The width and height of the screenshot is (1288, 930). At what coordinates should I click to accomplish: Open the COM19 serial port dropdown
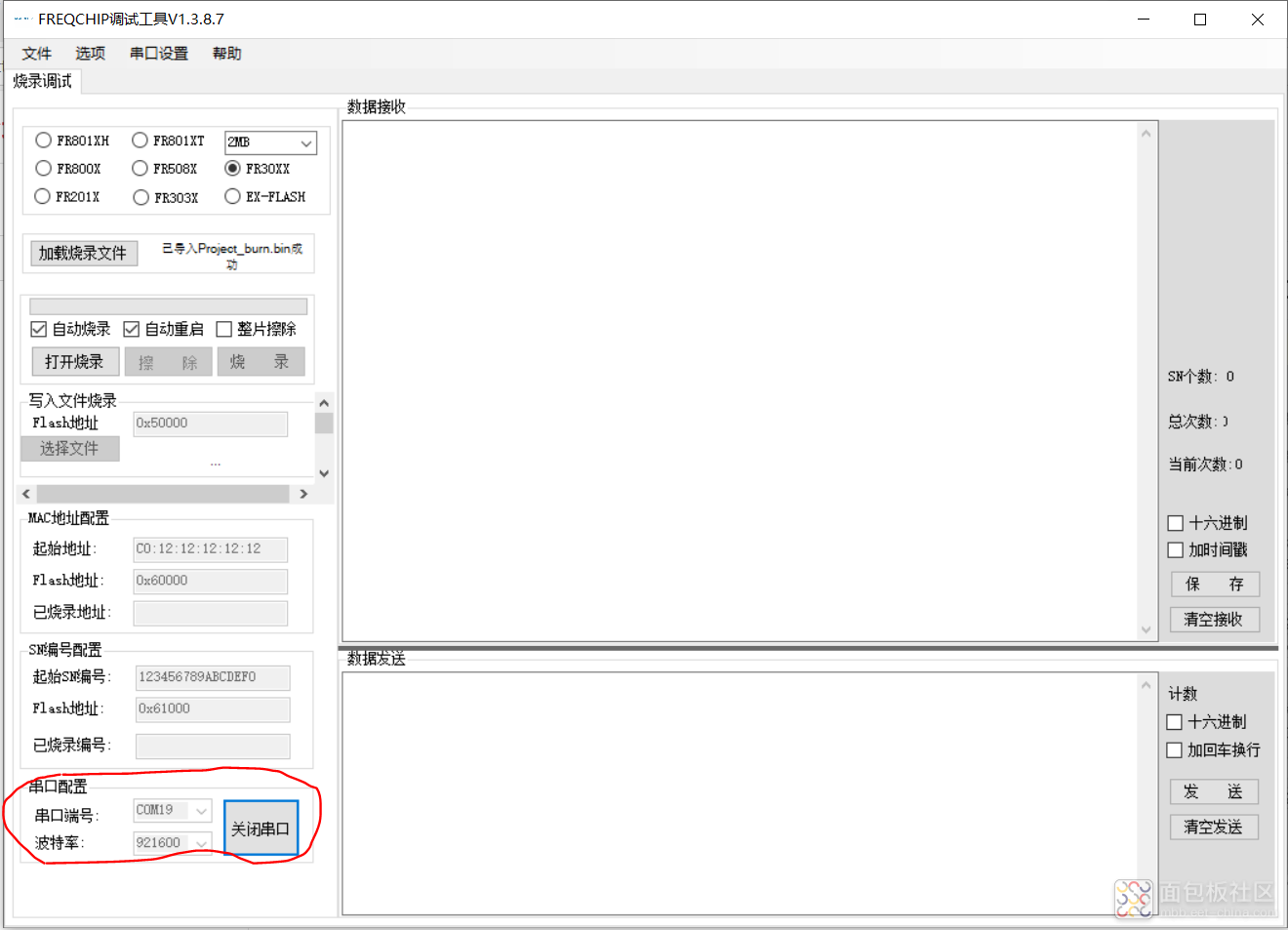coord(173,811)
